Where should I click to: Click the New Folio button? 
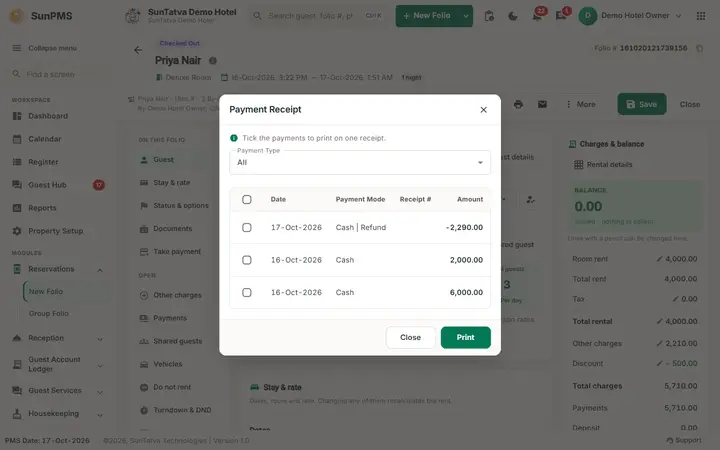tap(428, 16)
